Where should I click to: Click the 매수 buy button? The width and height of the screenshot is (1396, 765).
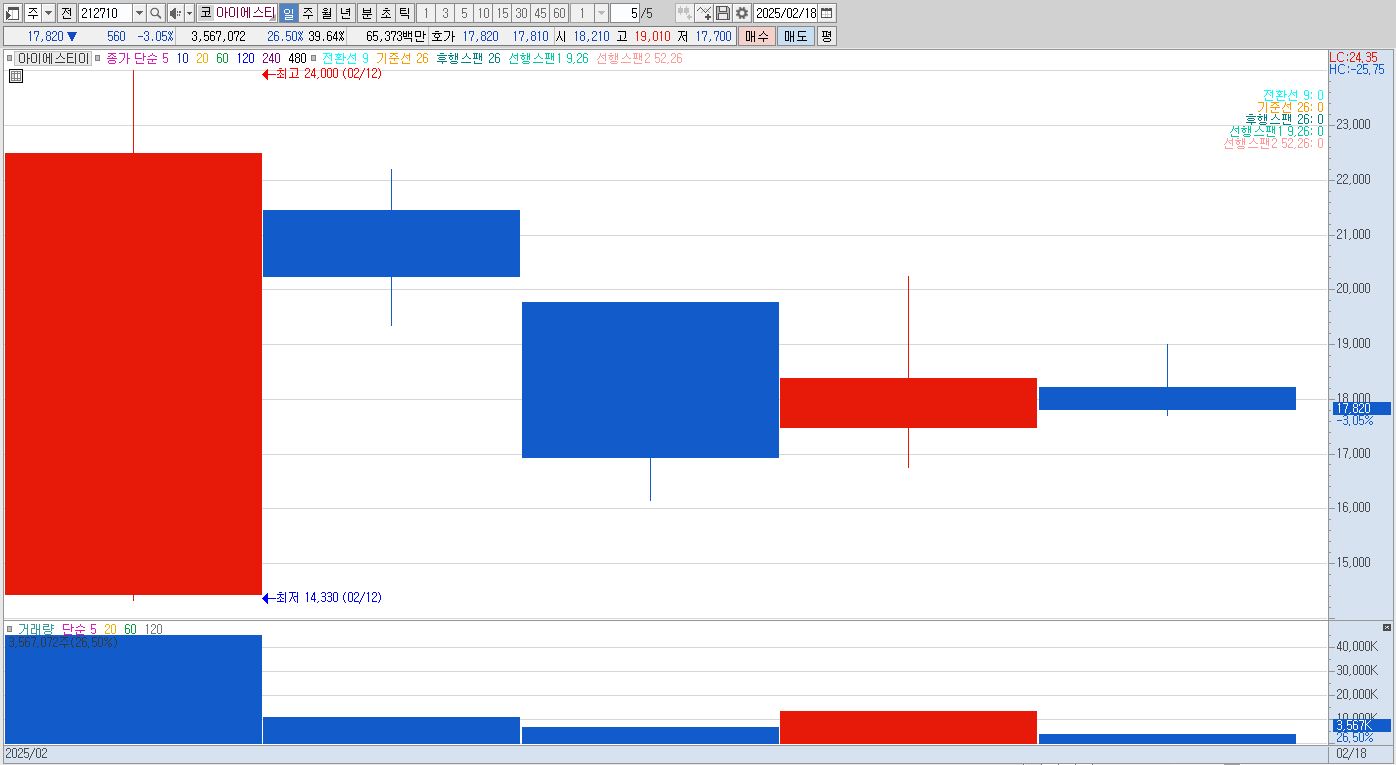[757, 36]
